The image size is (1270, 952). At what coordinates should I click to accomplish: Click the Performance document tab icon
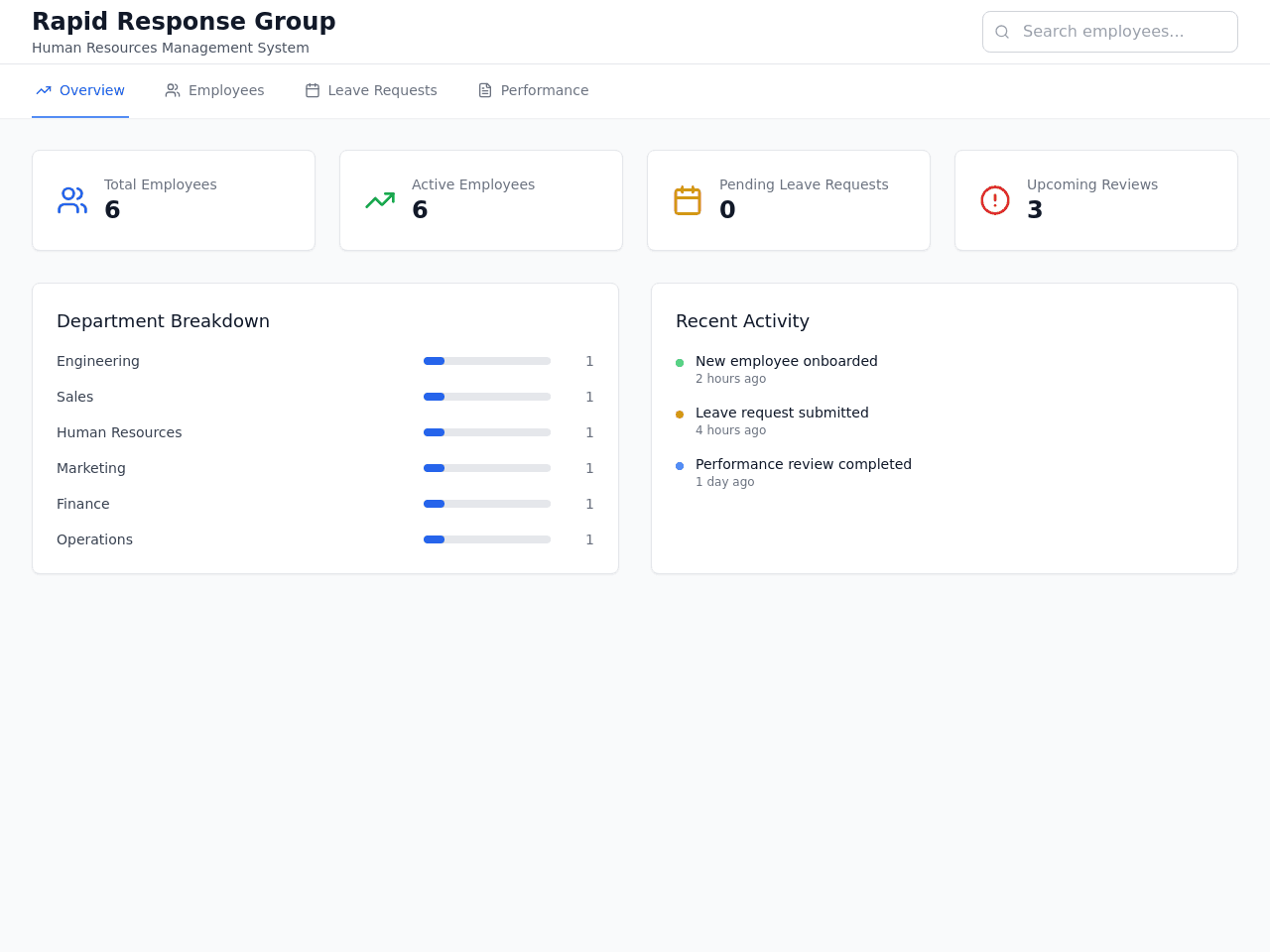(485, 90)
